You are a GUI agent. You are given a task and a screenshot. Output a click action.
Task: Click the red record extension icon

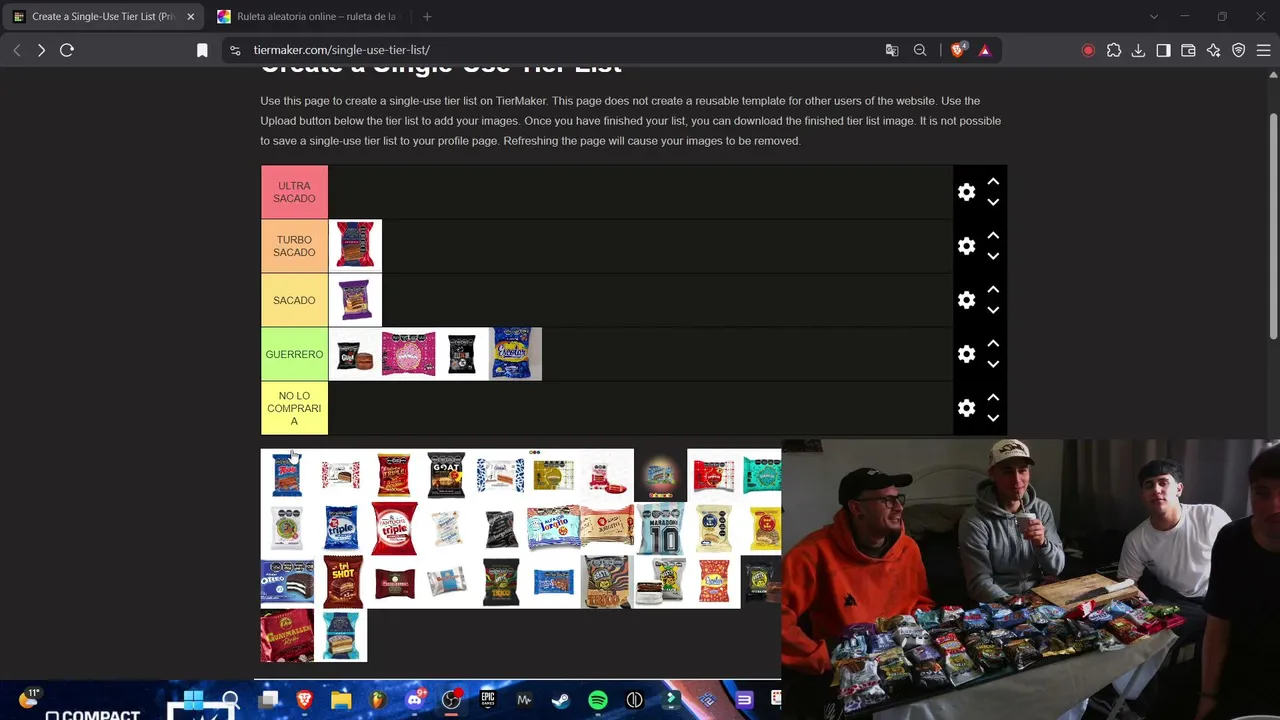tap(1088, 50)
